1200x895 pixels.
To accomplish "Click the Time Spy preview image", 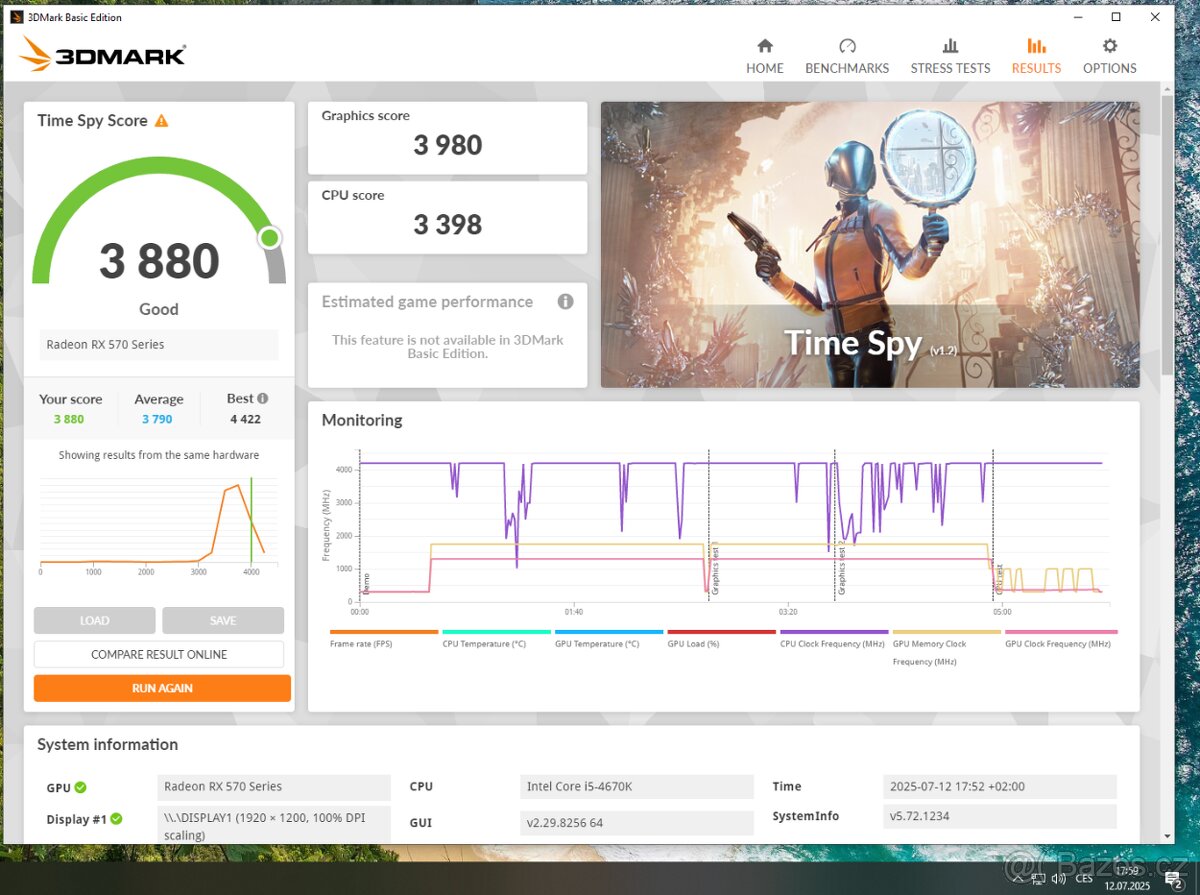I will 870,244.
